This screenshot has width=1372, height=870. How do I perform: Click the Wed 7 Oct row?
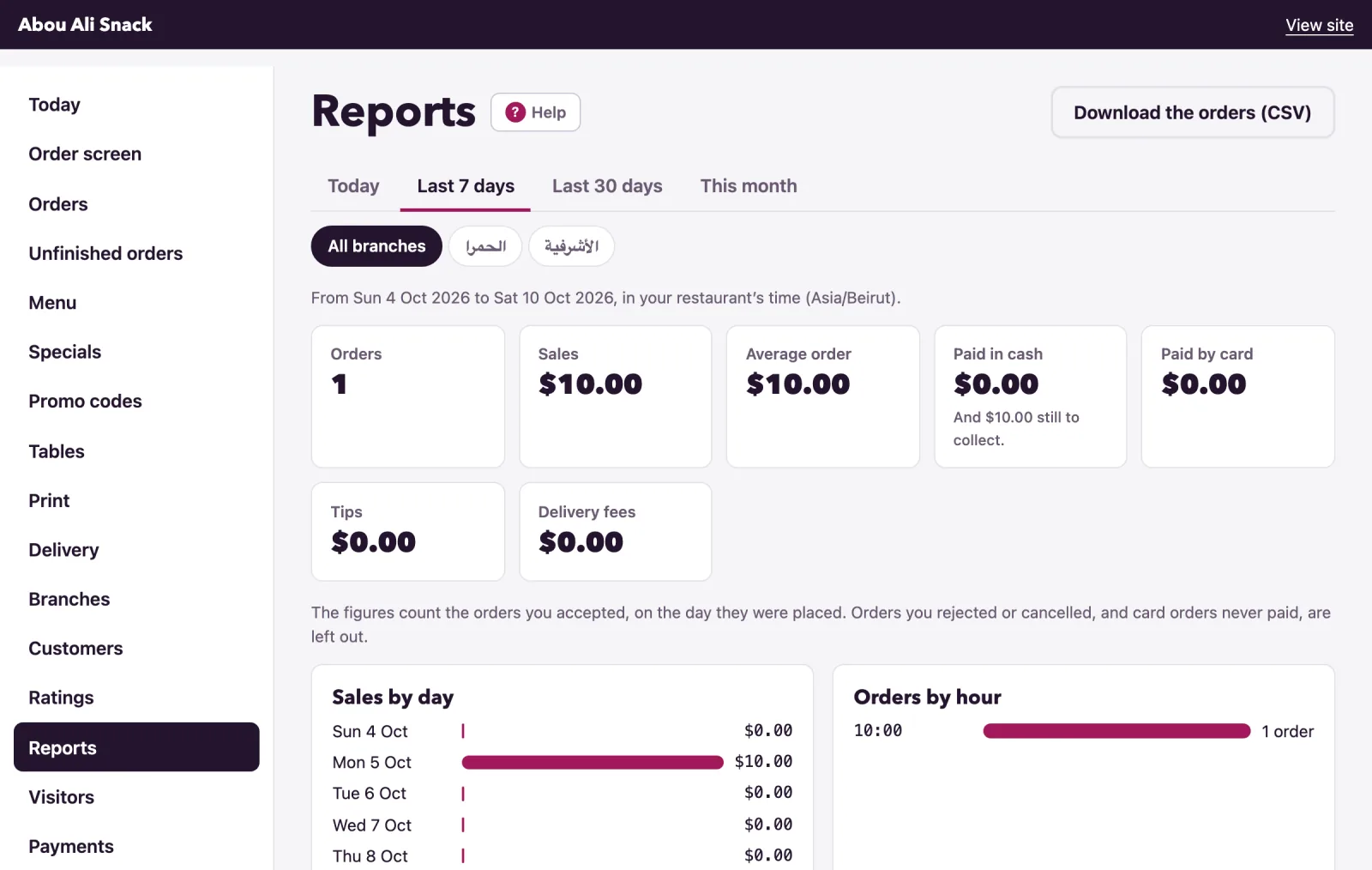coord(563,825)
